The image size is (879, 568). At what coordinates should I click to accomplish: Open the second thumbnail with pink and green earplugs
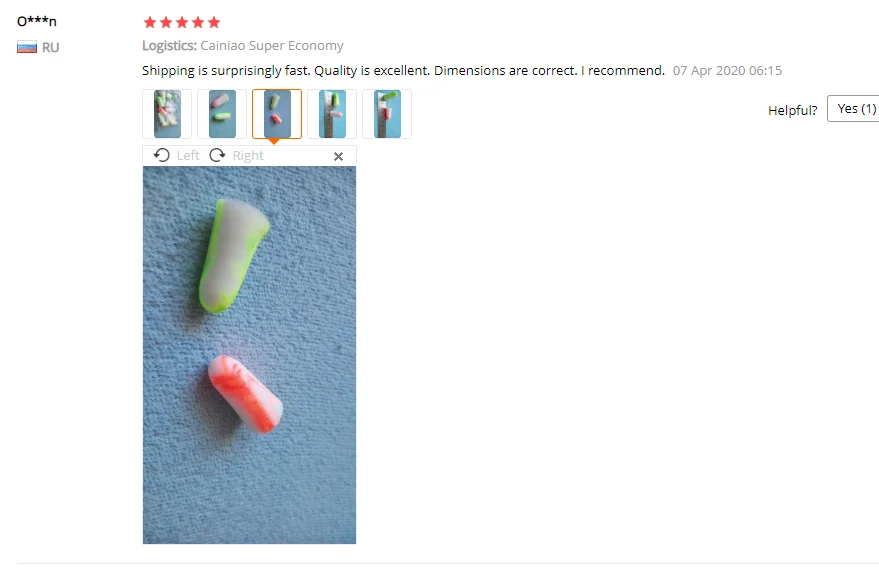pos(222,114)
